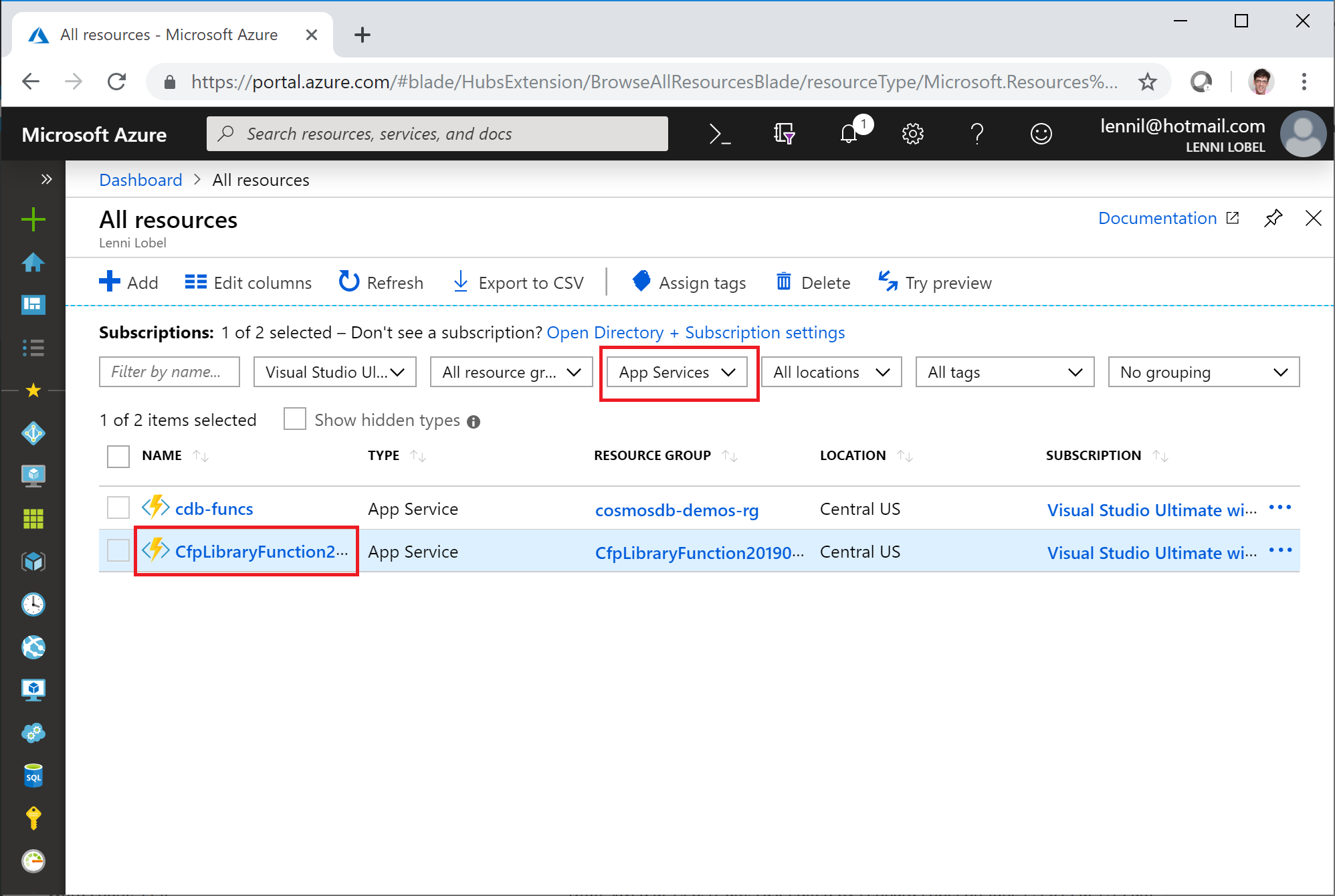This screenshot has height=896, width=1335.
Task: Pin All resources blade to dashboard
Action: (x=1273, y=219)
